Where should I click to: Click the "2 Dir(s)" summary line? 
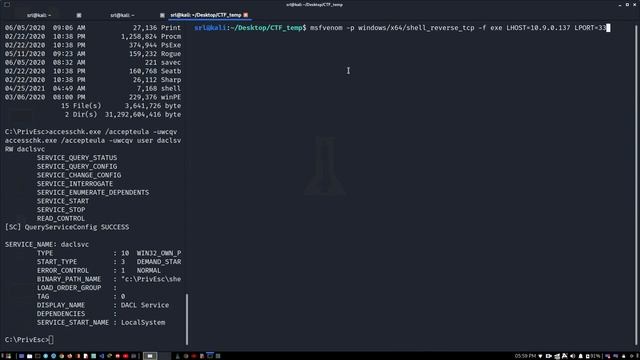[122, 114]
